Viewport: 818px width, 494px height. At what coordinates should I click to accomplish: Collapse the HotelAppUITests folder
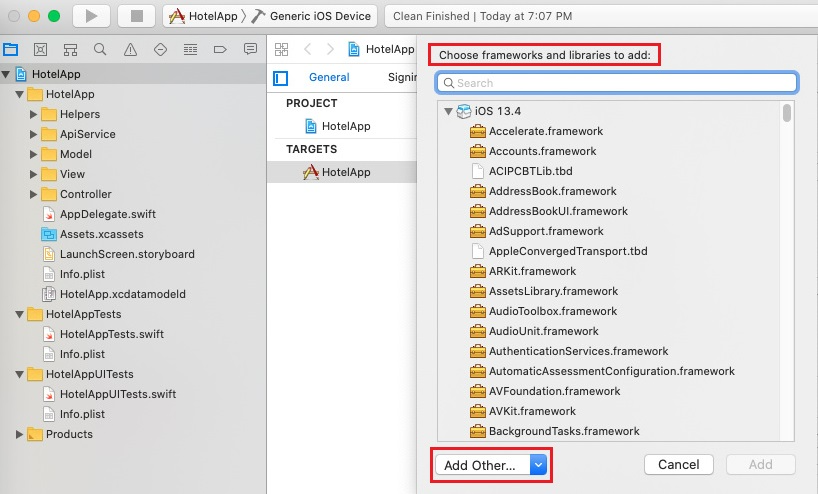click(20, 375)
